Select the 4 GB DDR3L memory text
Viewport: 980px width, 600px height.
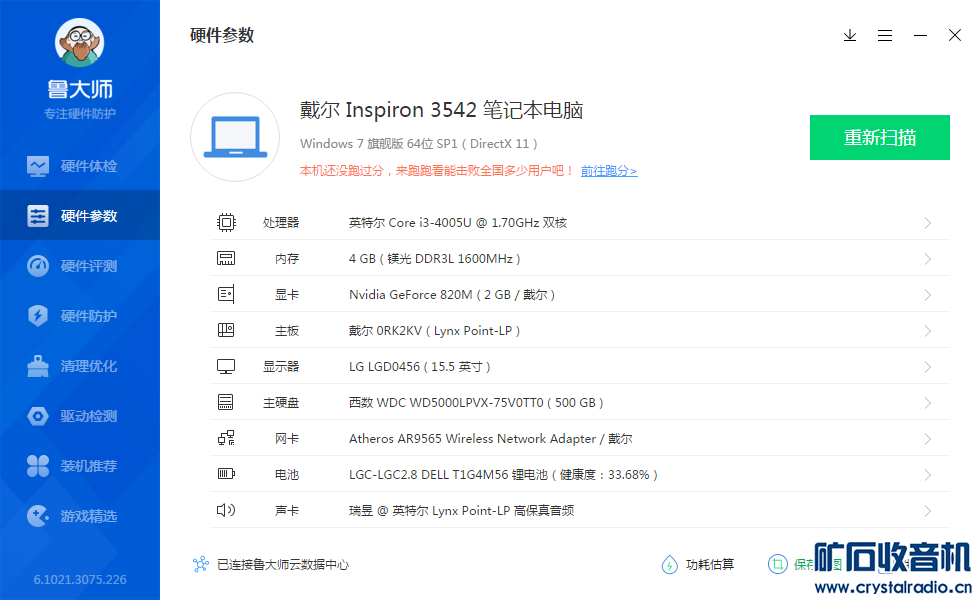[x=434, y=259]
